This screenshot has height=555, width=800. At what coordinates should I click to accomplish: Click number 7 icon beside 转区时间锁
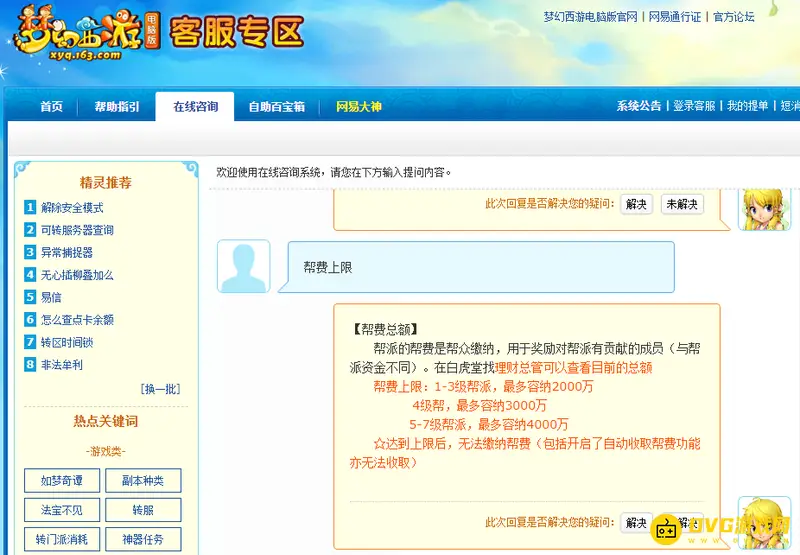pyautogui.click(x=30, y=342)
